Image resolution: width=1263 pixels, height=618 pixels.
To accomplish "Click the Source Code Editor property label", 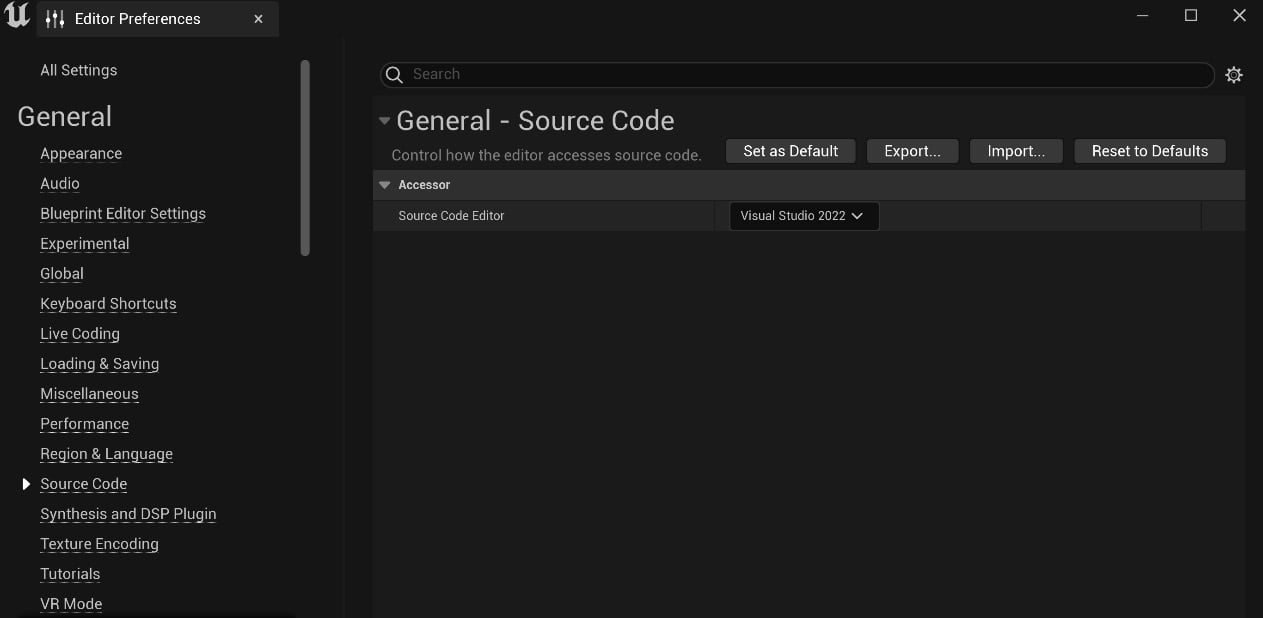I will point(451,216).
